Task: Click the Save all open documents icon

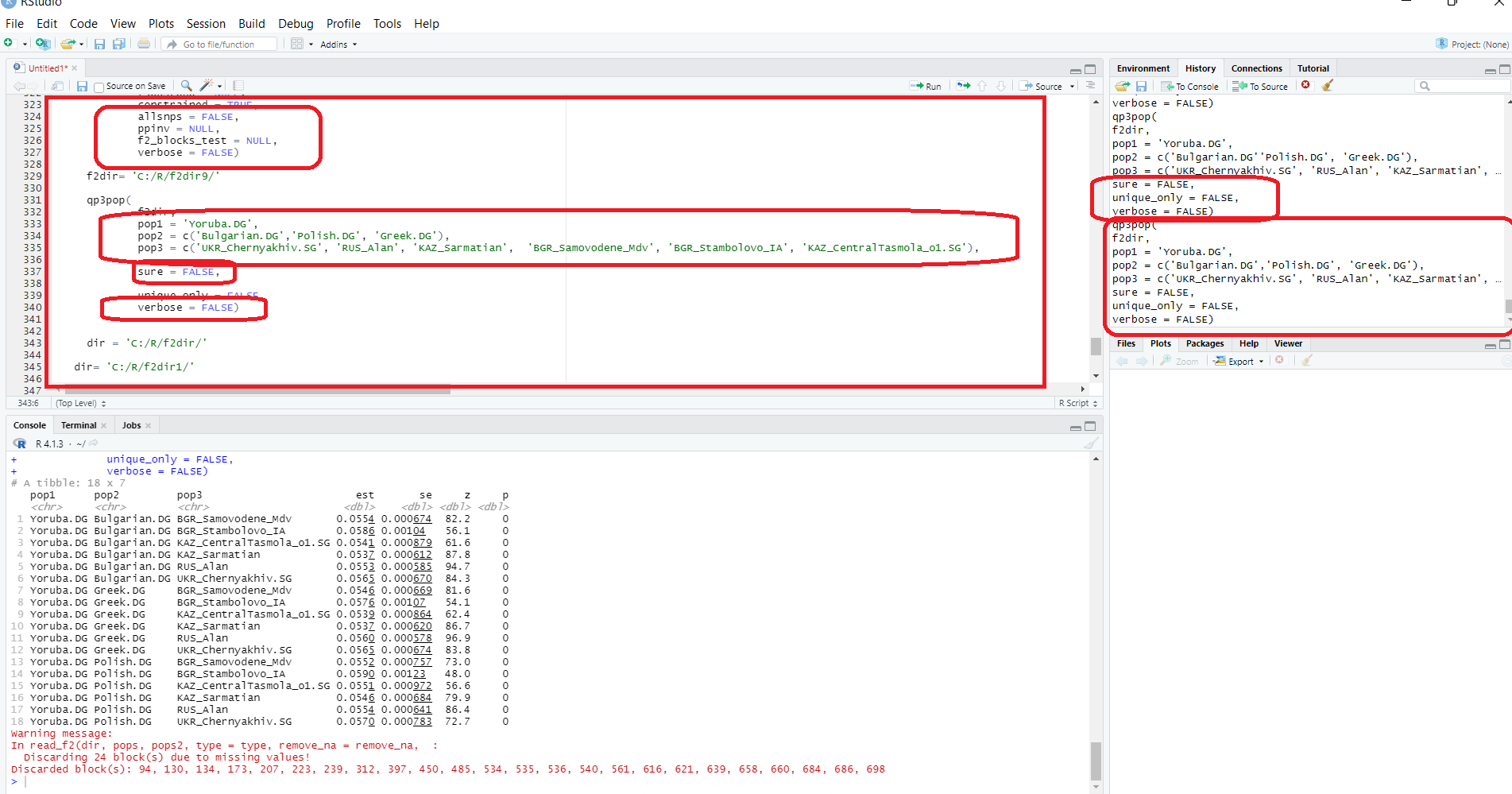Action: (119, 45)
